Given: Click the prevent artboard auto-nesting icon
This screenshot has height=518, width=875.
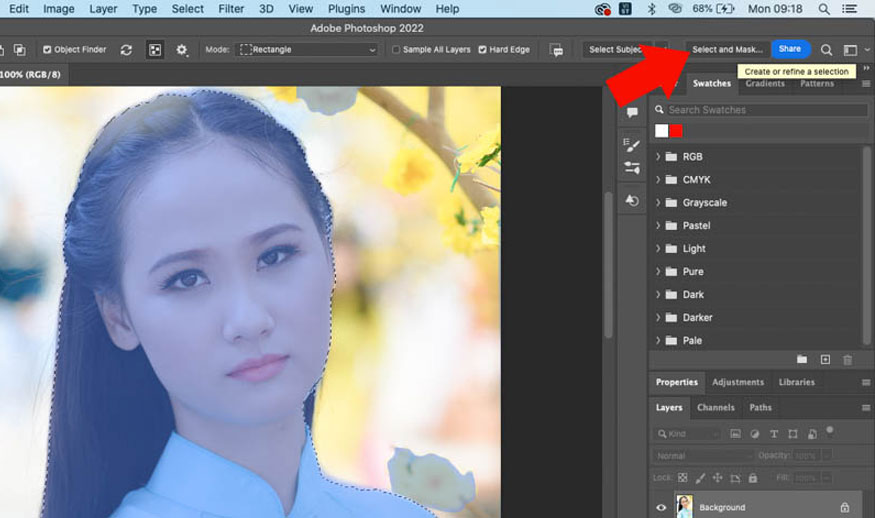Looking at the screenshot, I should pos(735,478).
